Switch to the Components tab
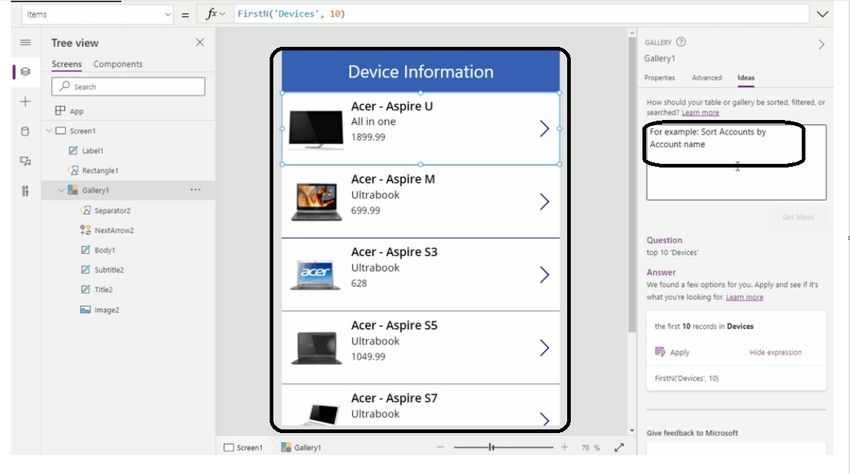 click(x=118, y=64)
